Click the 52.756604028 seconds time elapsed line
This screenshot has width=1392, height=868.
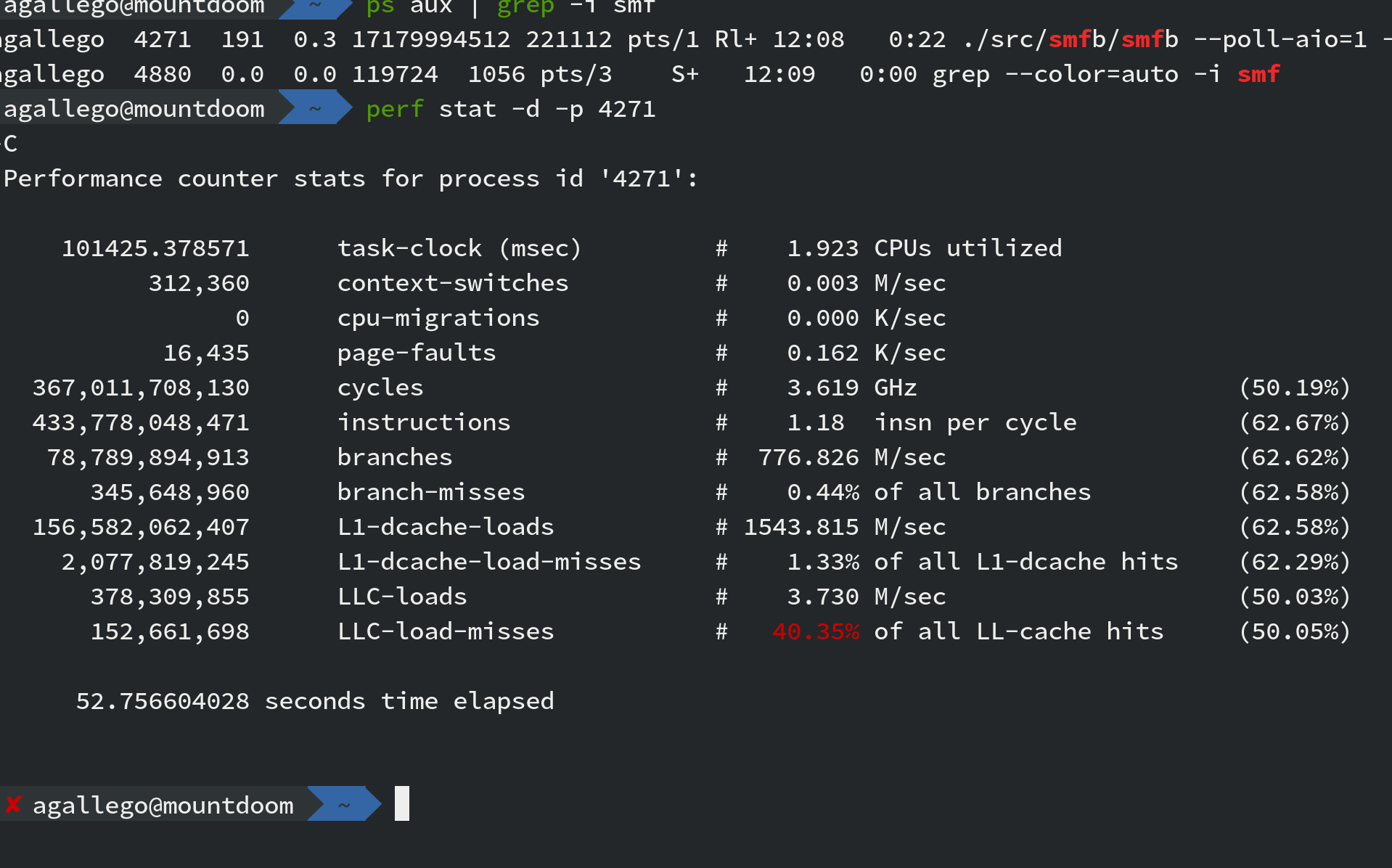pos(315,701)
